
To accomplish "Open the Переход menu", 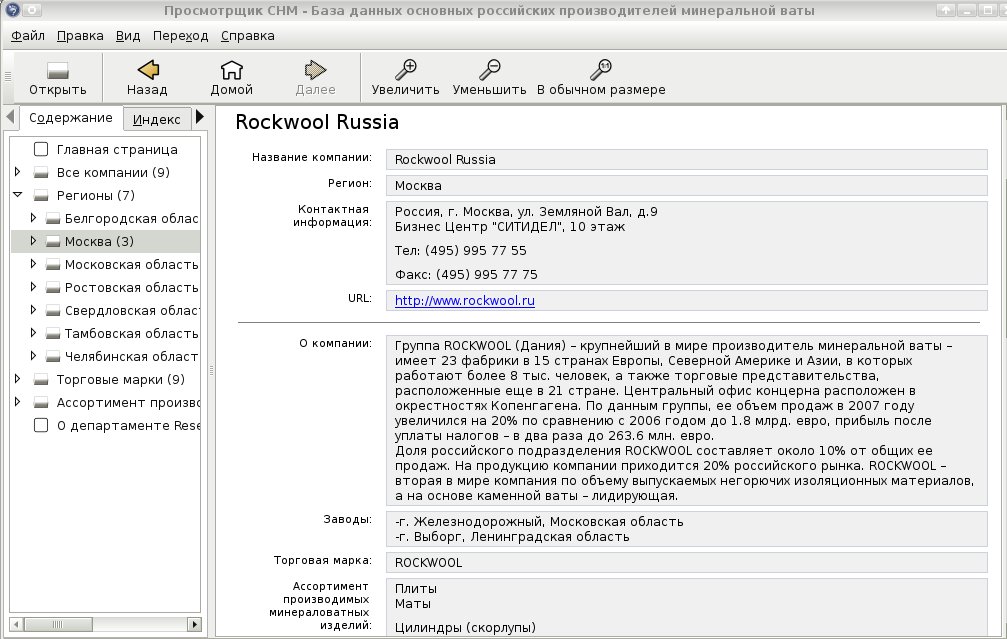I will pyautogui.click(x=180, y=36).
